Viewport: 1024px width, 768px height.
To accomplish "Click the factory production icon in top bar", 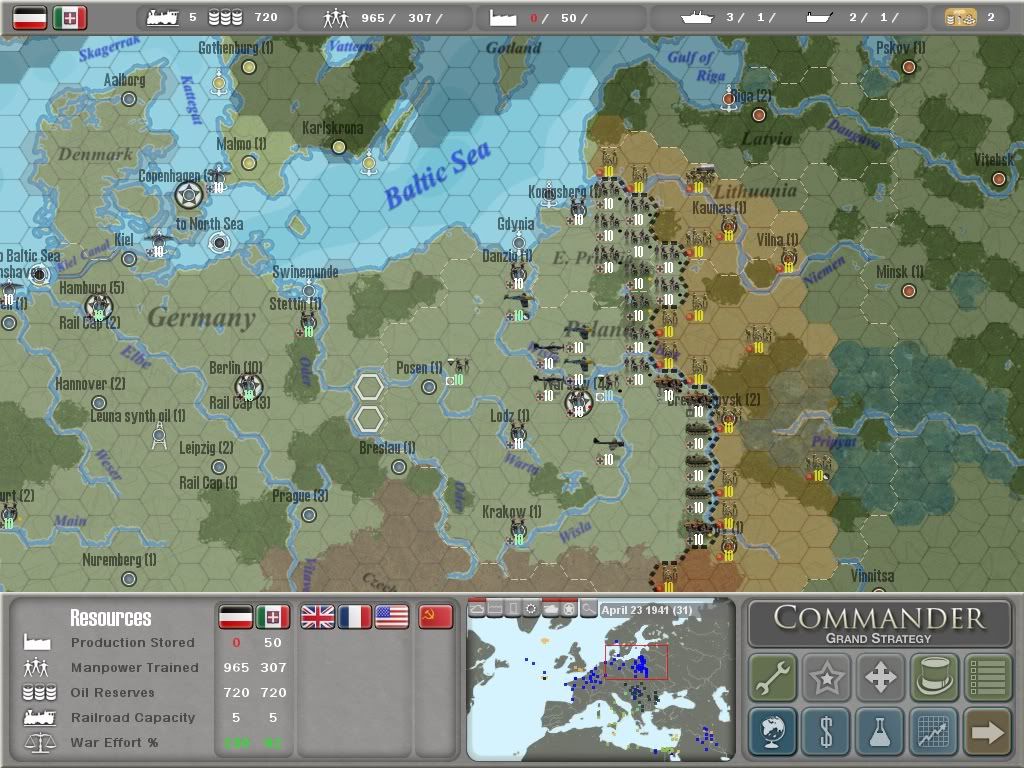I will (x=503, y=18).
